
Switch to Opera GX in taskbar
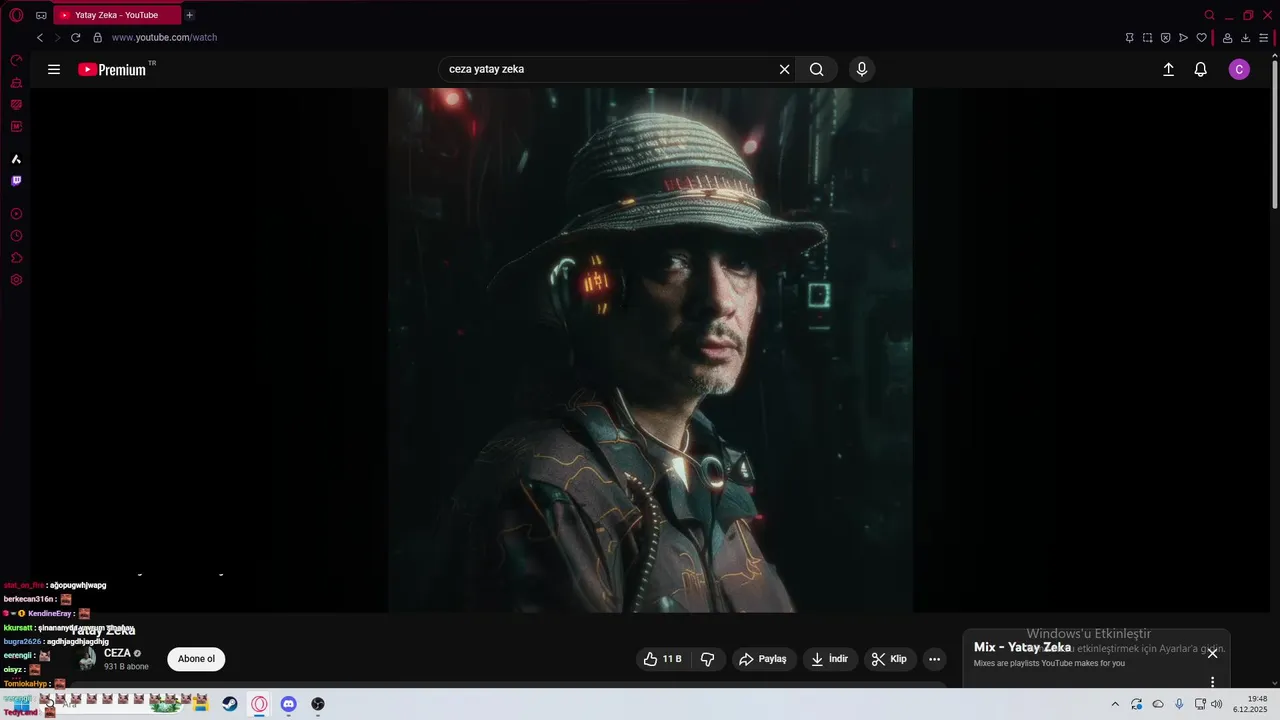260,704
